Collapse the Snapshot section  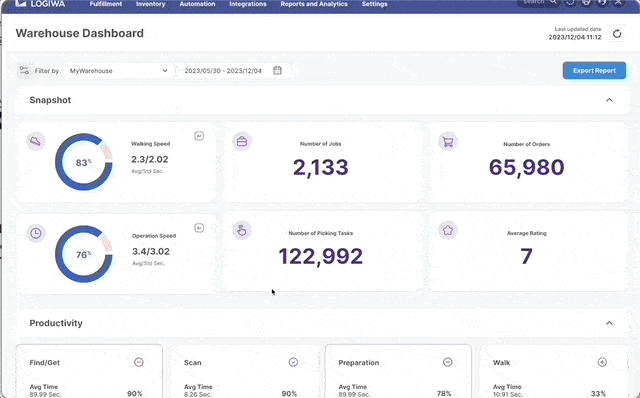tap(609, 100)
